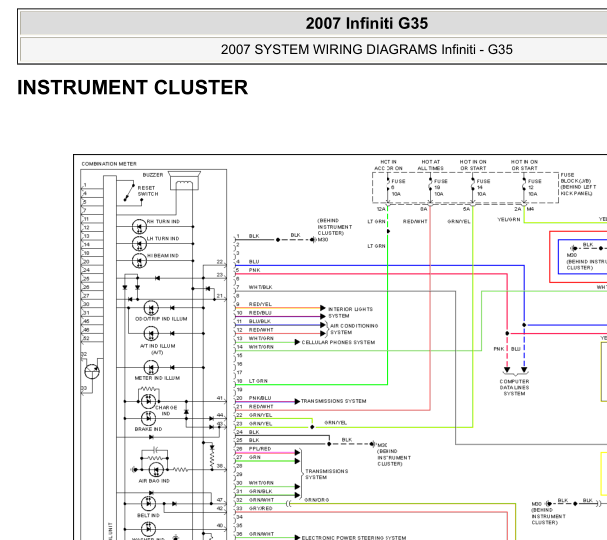Screen dimensions: 607x540
Task: Click TRANSMISSIONS SYSTEM label beside PNK/BLU wire
Action: tap(333, 401)
